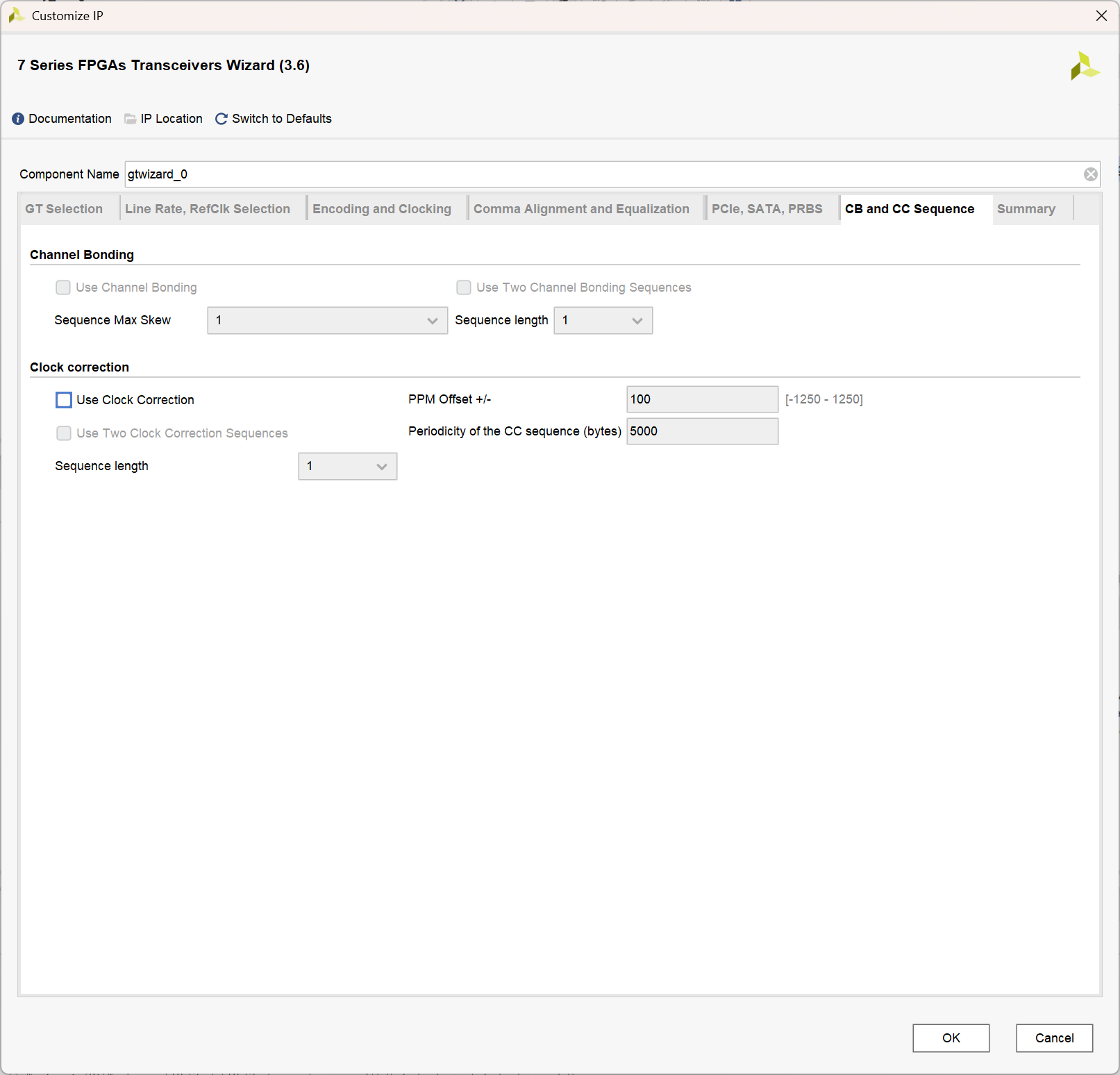Click the IP Location folder icon
The width and height of the screenshot is (1120, 1075).
click(130, 119)
